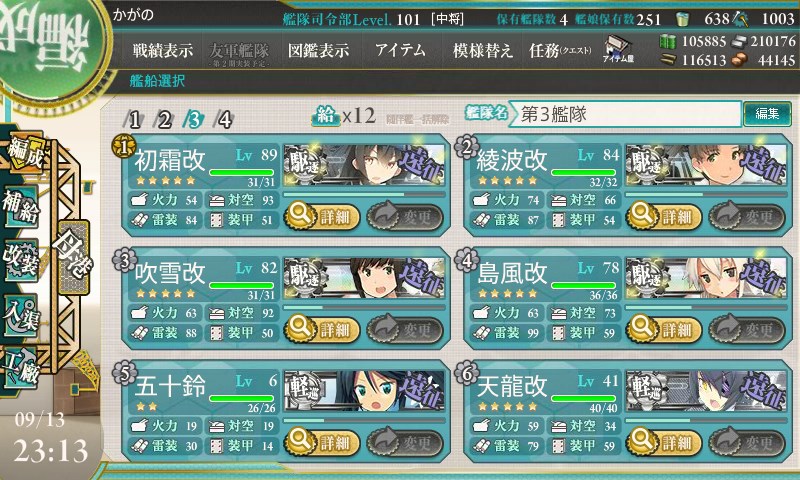Switch to fleet tab 4
Viewport: 800px width, 480px height.
coord(224,120)
